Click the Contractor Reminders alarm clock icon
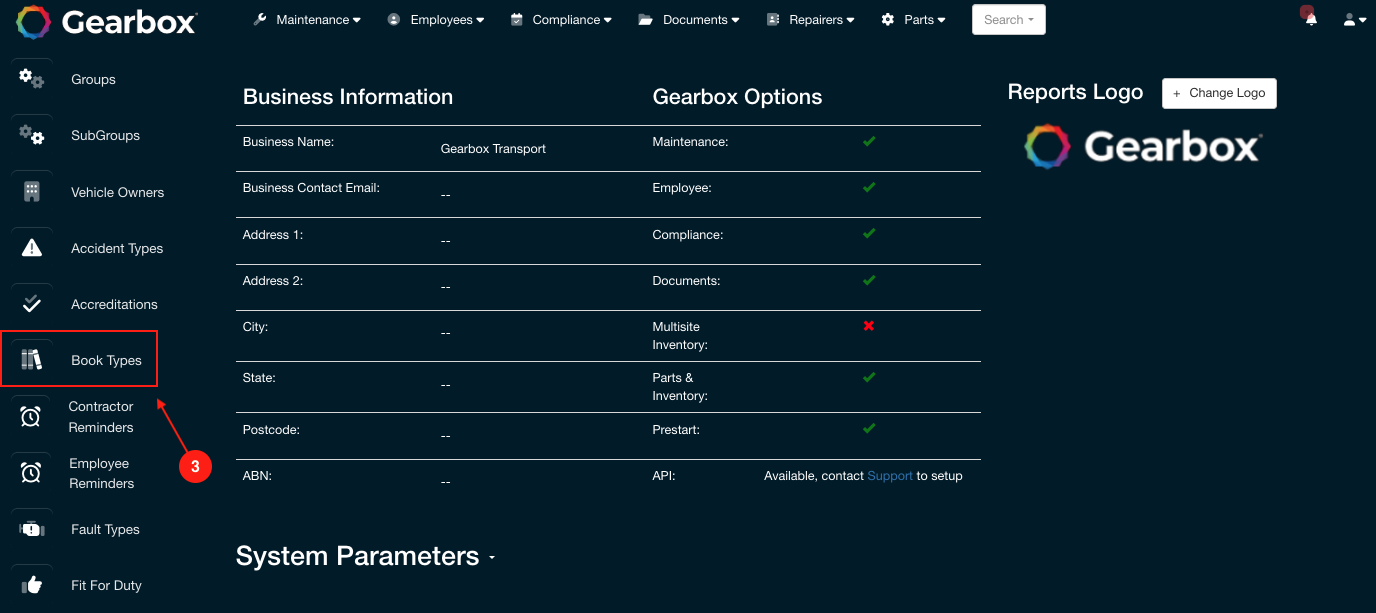Image resolution: width=1376 pixels, height=613 pixels. [x=31, y=417]
